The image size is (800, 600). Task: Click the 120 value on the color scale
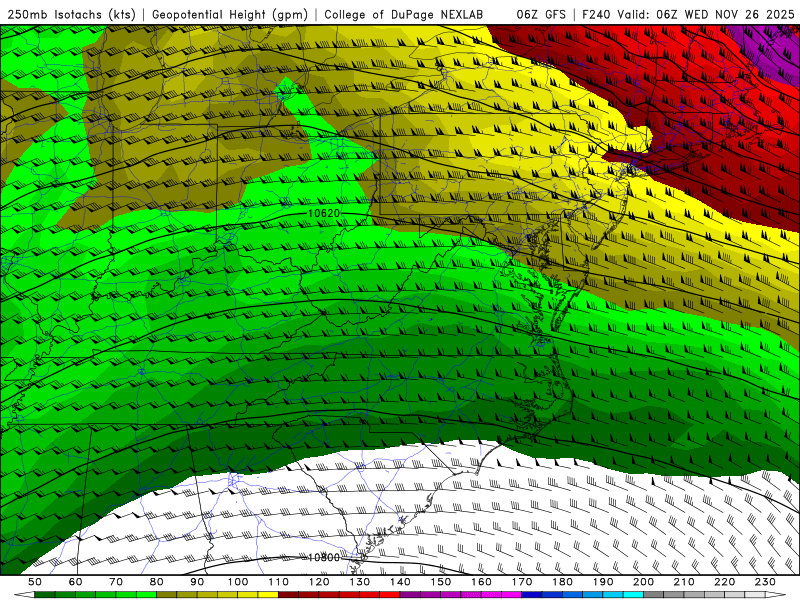click(319, 582)
